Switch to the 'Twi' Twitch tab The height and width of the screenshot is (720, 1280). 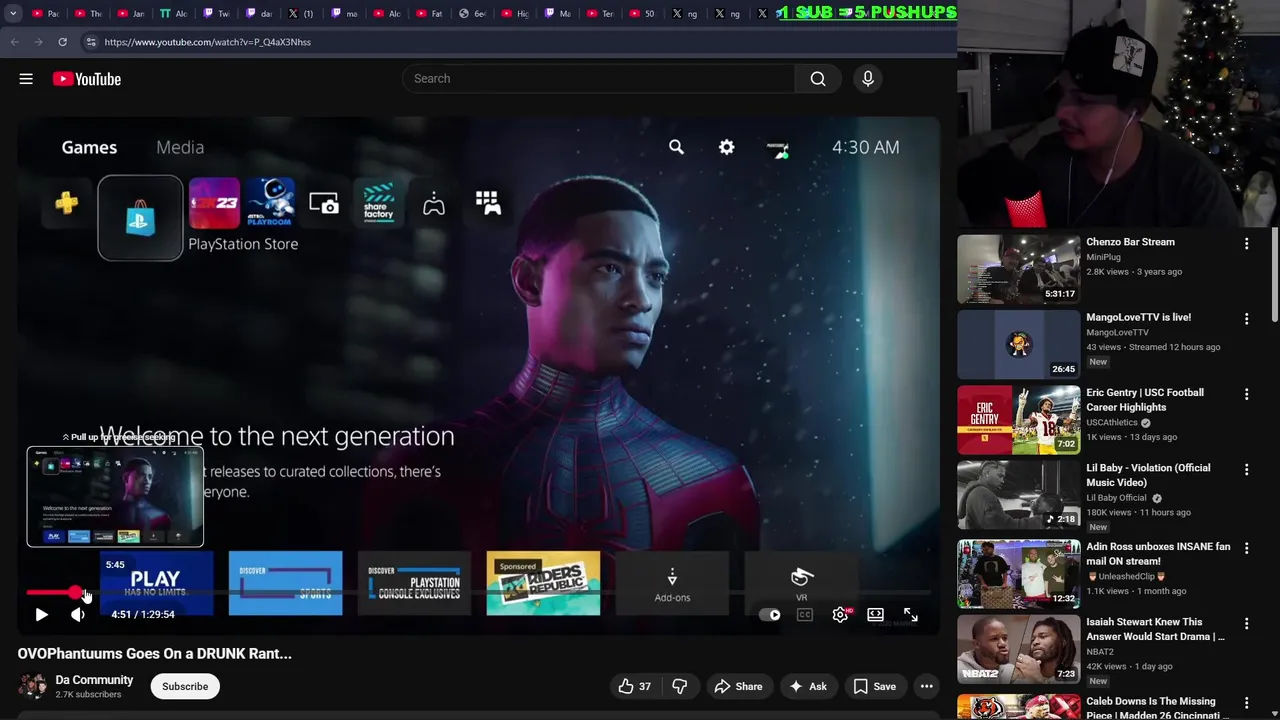coord(217,14)
